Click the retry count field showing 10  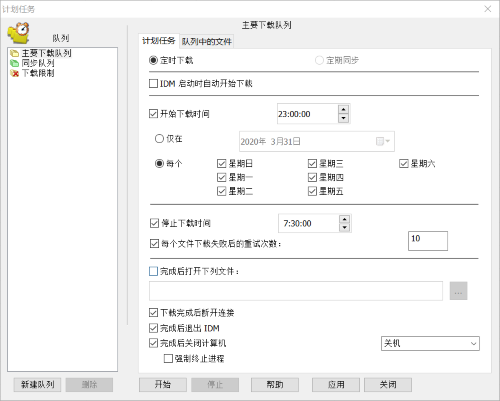428,241
